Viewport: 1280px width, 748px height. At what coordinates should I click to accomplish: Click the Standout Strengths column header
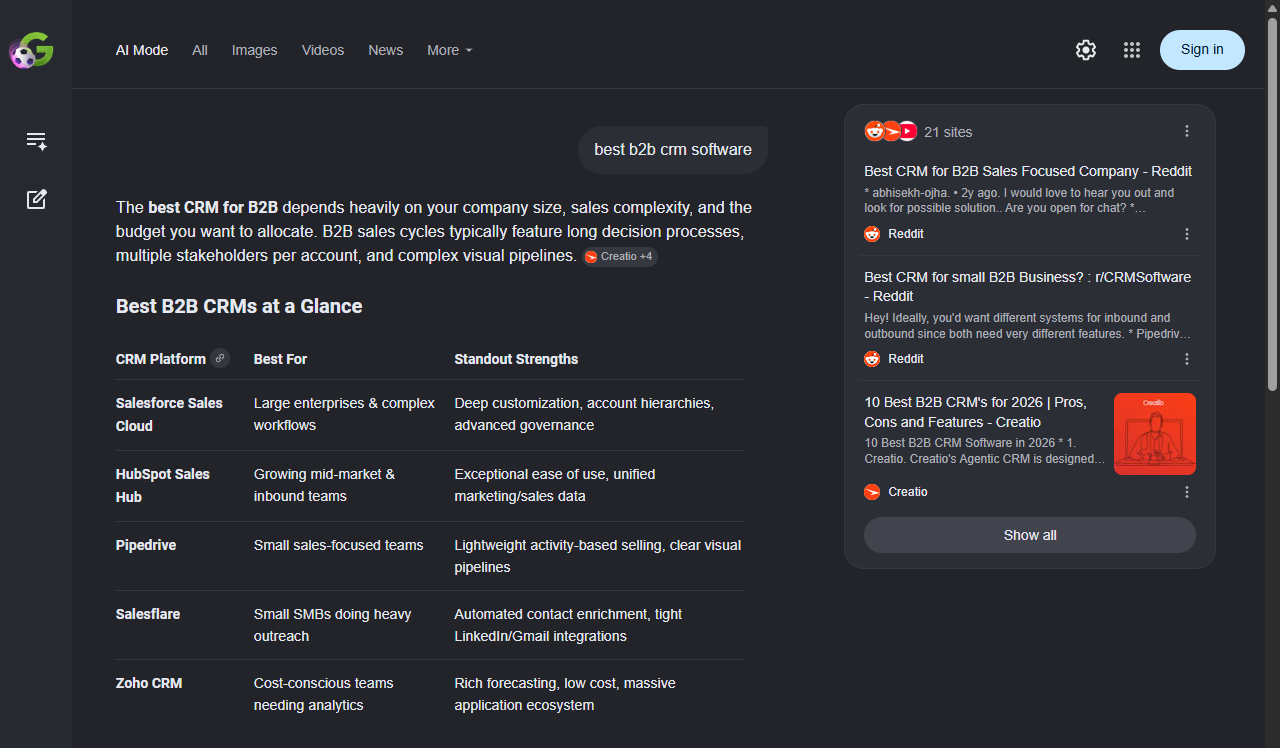pos(516,359)
